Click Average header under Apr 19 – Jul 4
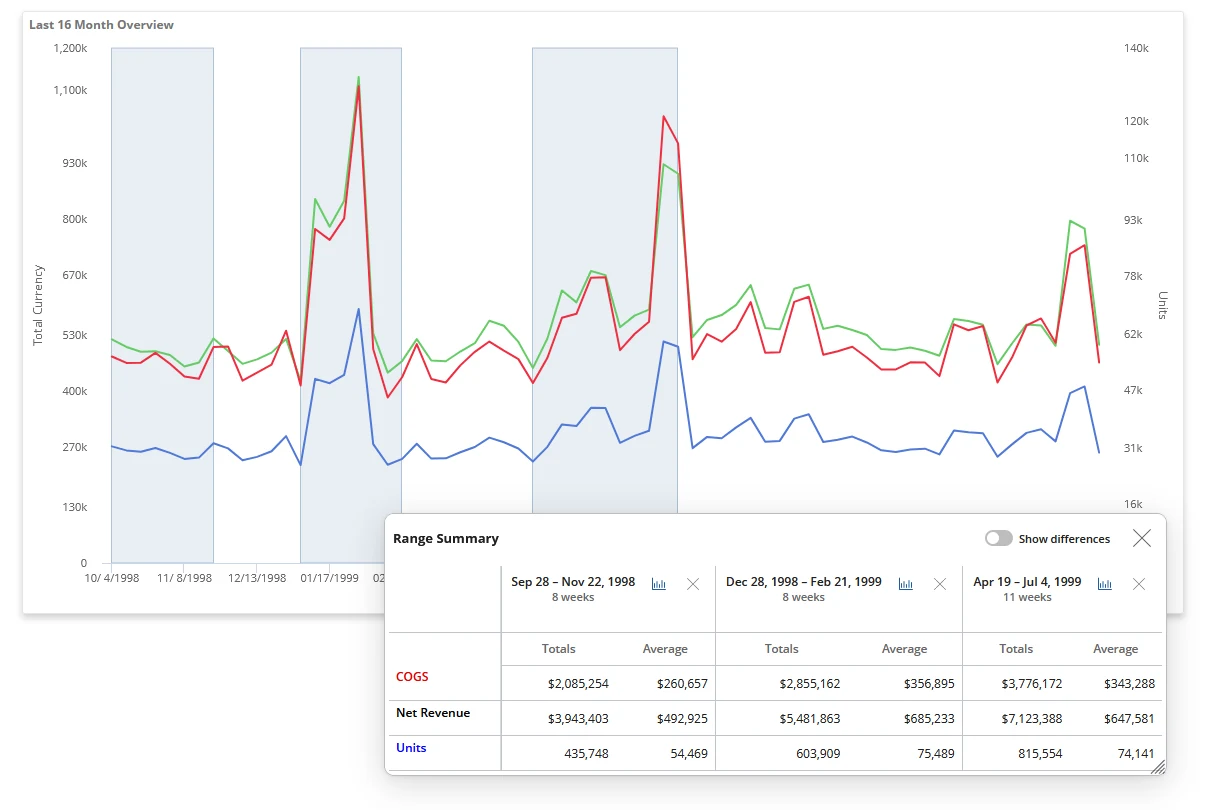Screen dimensions: 1228x810 pos(1116,649)
